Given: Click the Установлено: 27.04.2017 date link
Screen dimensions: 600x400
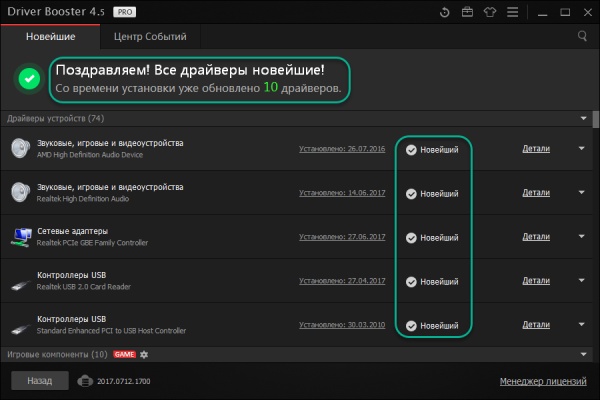Looking at the screenshot, I should [342, 281].
